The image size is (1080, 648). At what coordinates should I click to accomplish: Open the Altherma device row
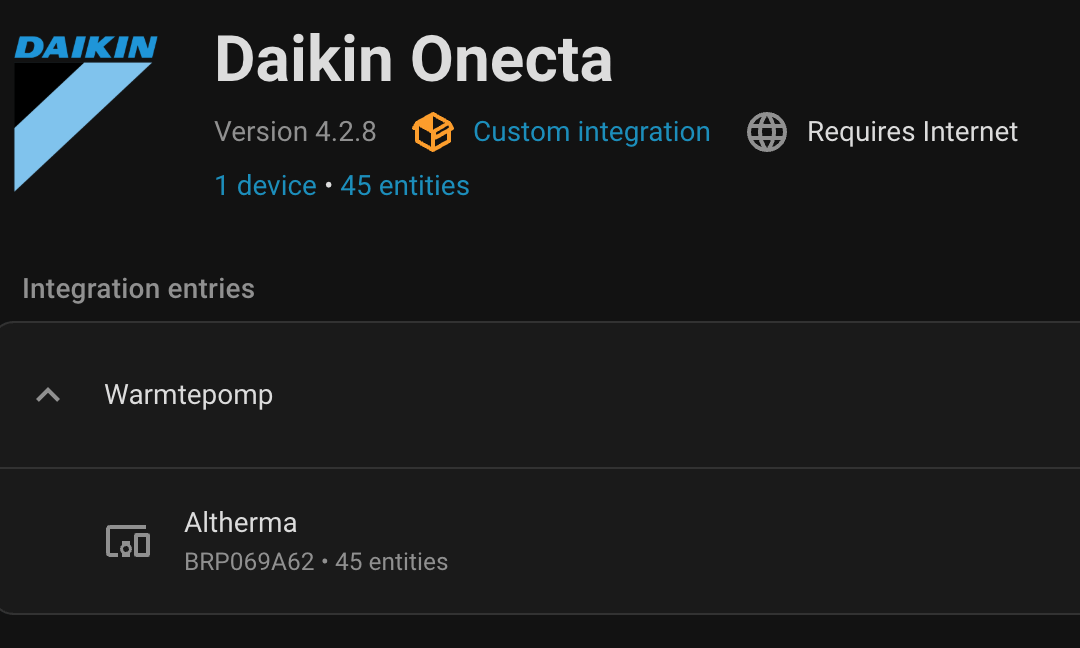click(540, 541)
